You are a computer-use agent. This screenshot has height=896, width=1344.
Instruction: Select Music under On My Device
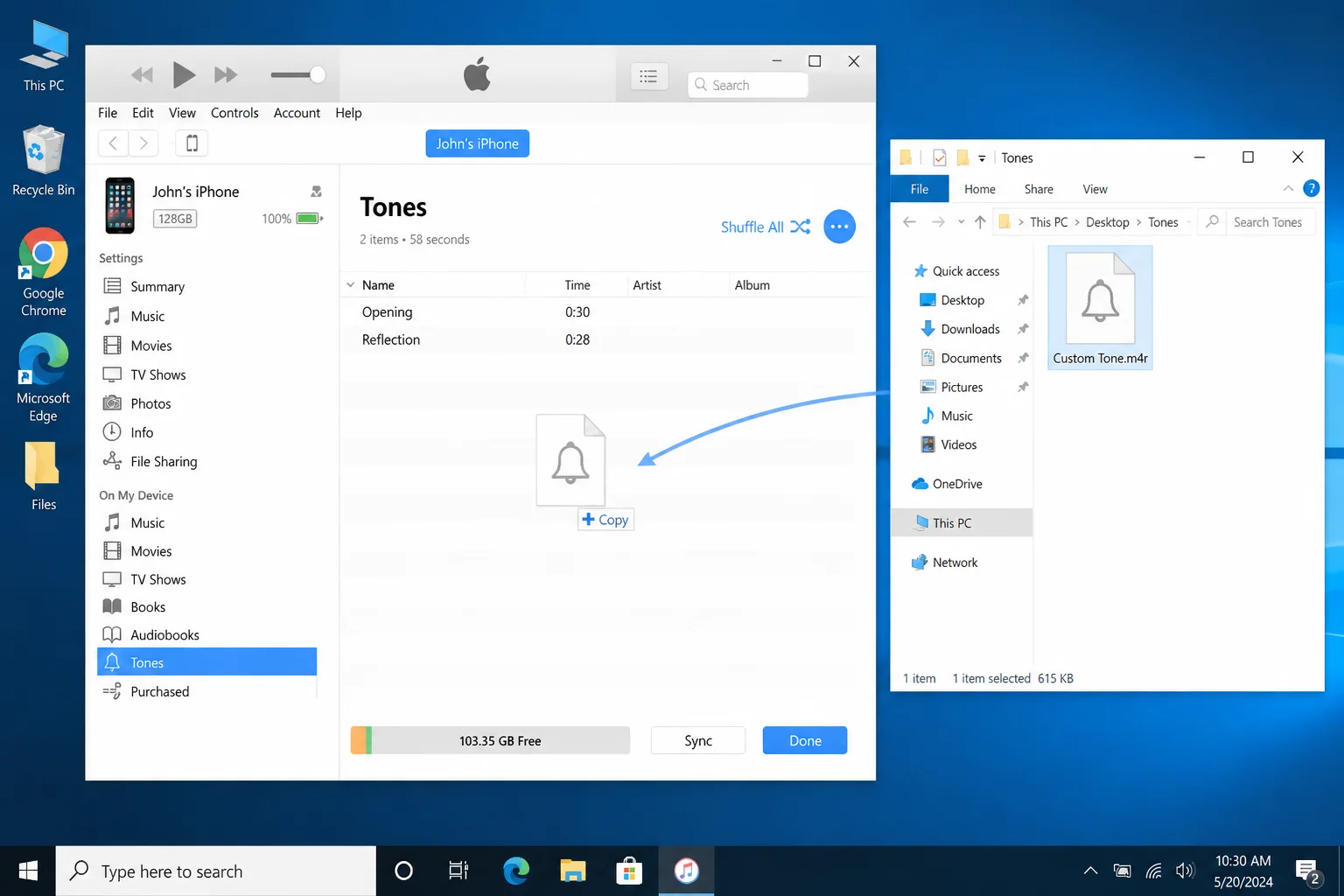[147, 522]
